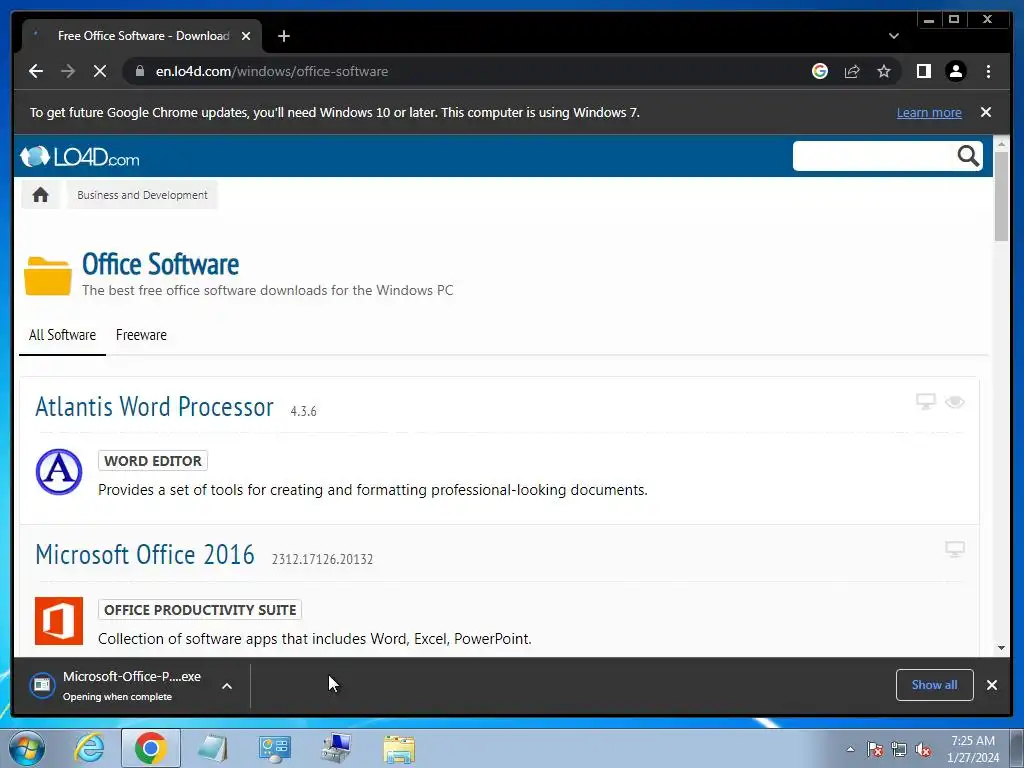Image resolution: width=1024 pixels, height=768 pixels.
Task: Click the version 2312.17126.20132 text
Action: coord(323,560)
